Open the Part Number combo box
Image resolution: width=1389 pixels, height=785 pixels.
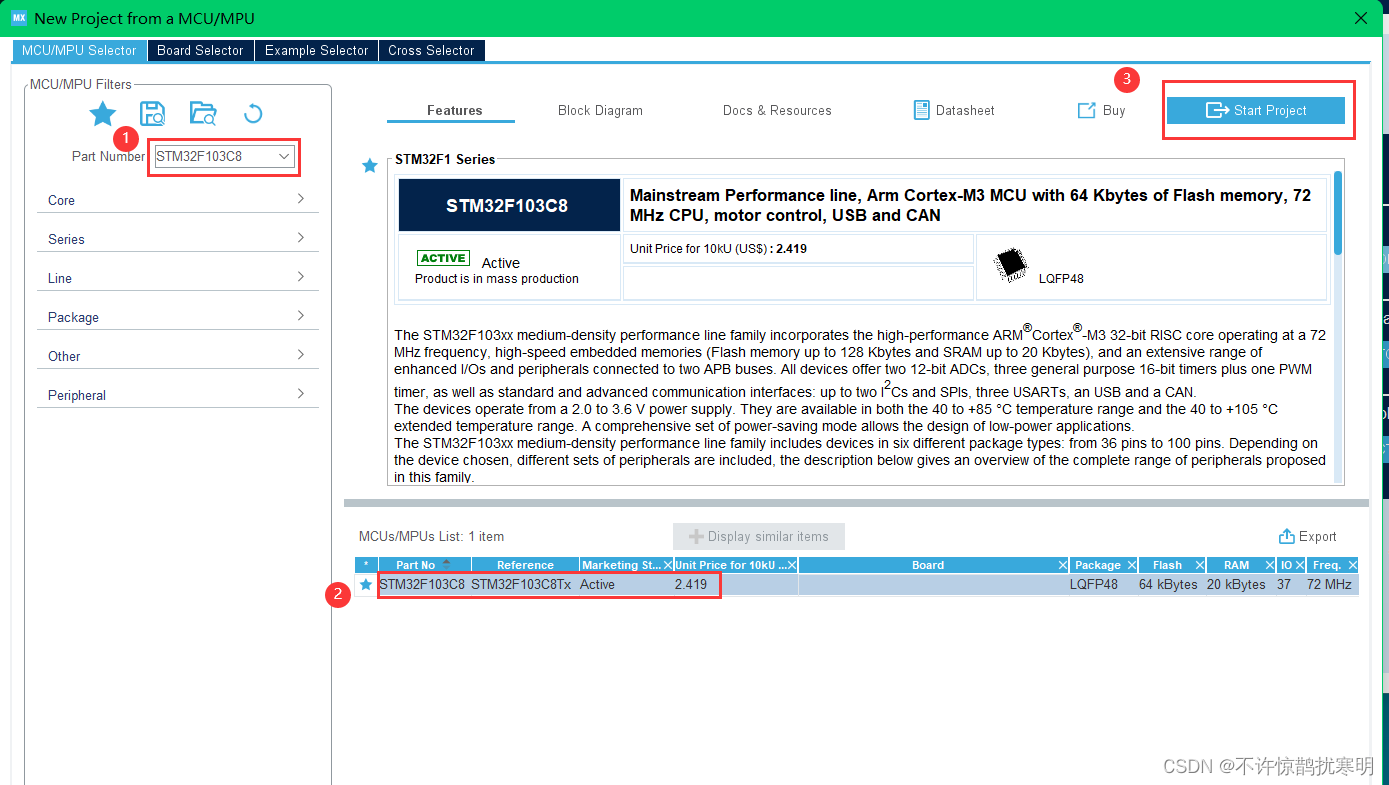pyautogui.click(x=224, y=156)
